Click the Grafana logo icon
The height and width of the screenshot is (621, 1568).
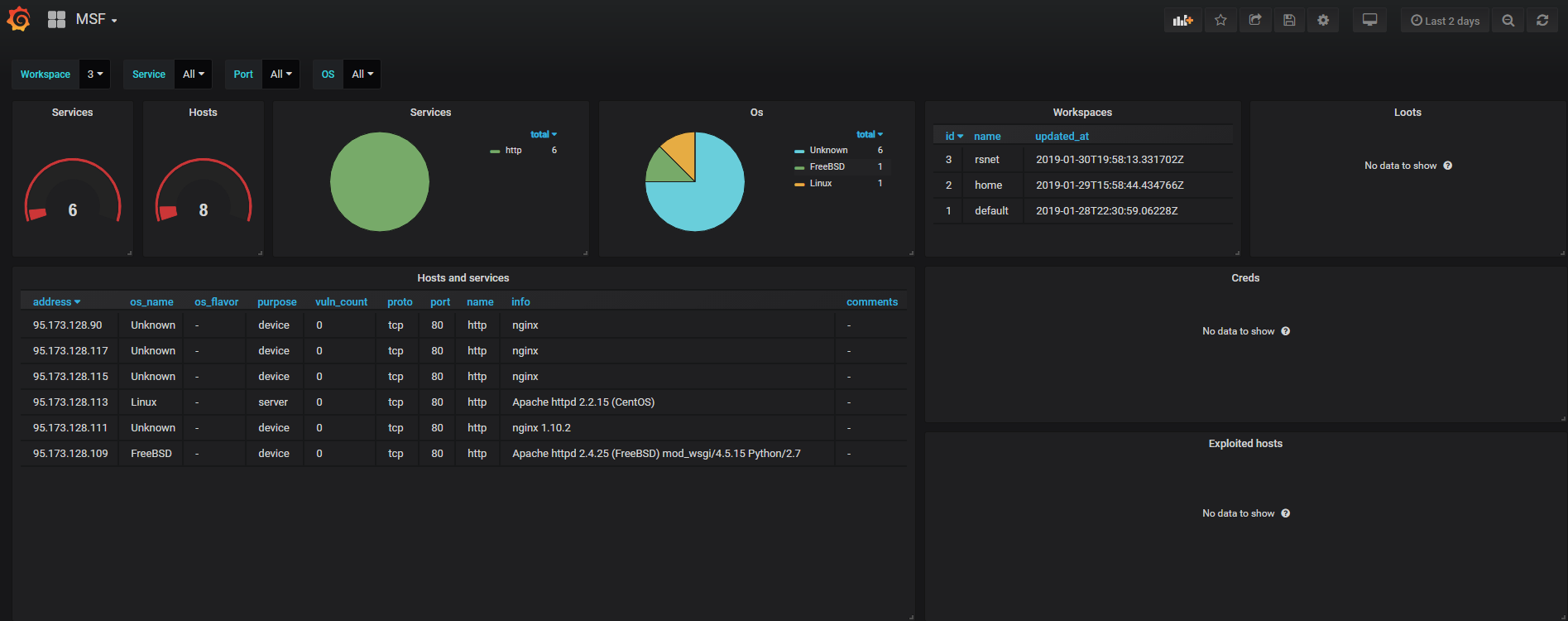coord(18,19)
